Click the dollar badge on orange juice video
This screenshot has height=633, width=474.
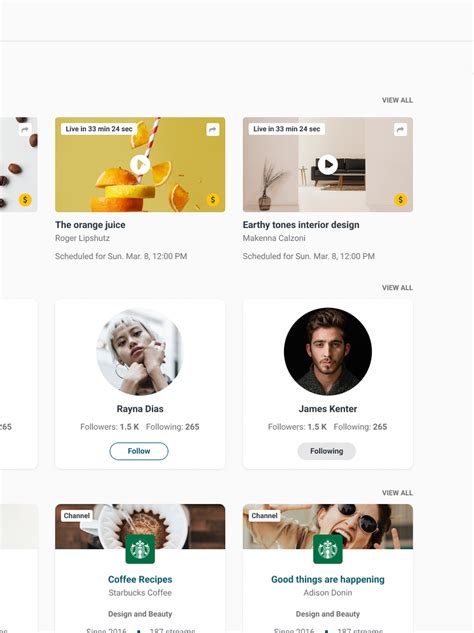click(213, 199)
